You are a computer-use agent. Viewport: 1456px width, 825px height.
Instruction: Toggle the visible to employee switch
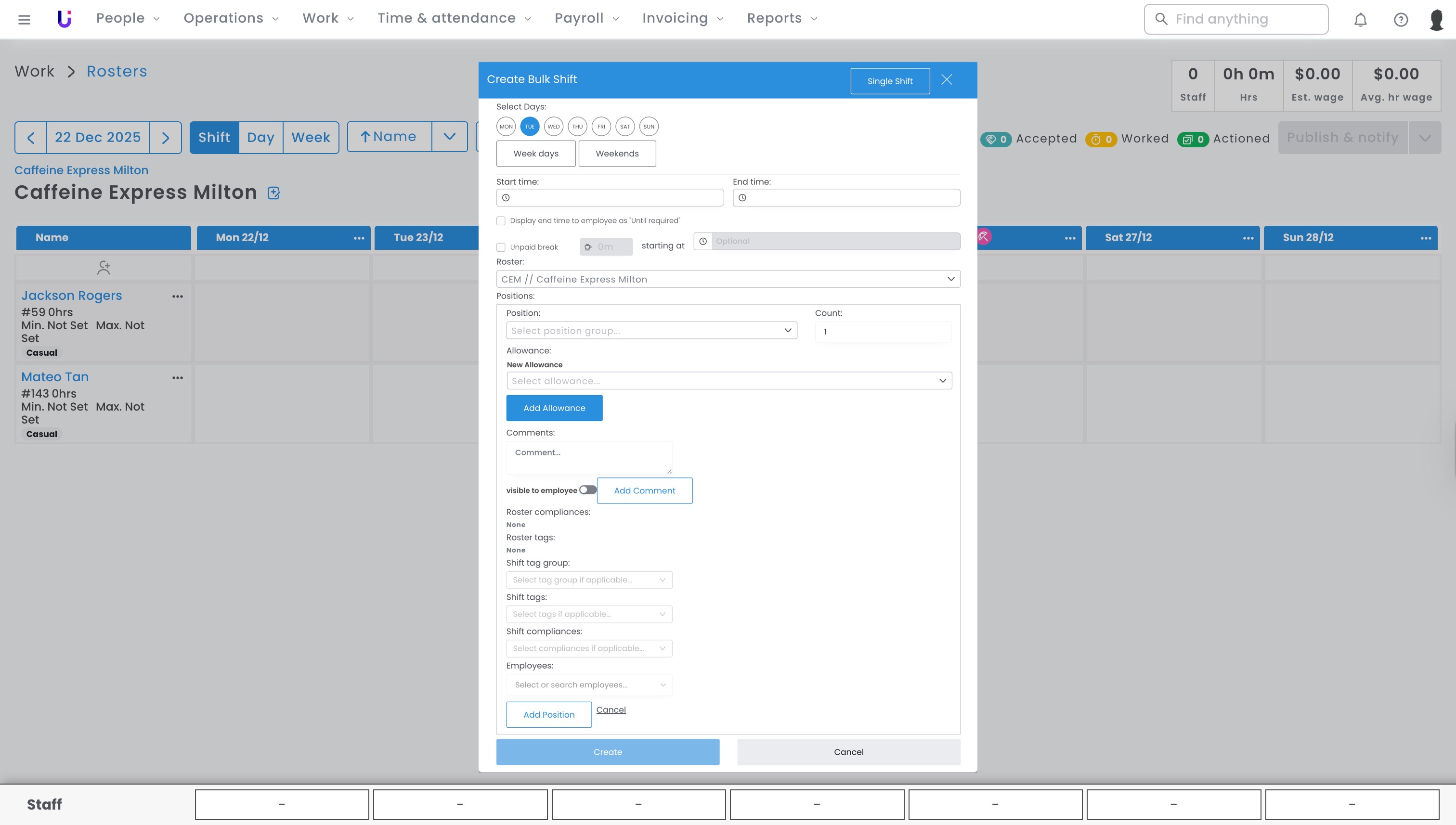[588, 490]
